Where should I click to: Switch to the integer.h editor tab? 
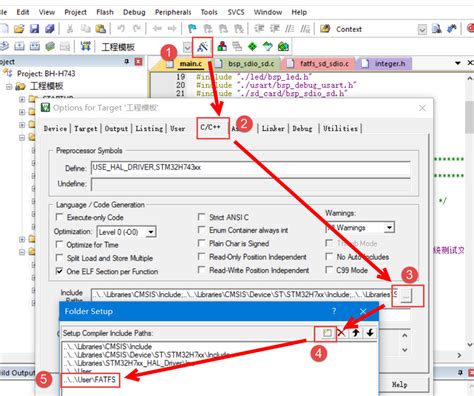pos(384,63)
